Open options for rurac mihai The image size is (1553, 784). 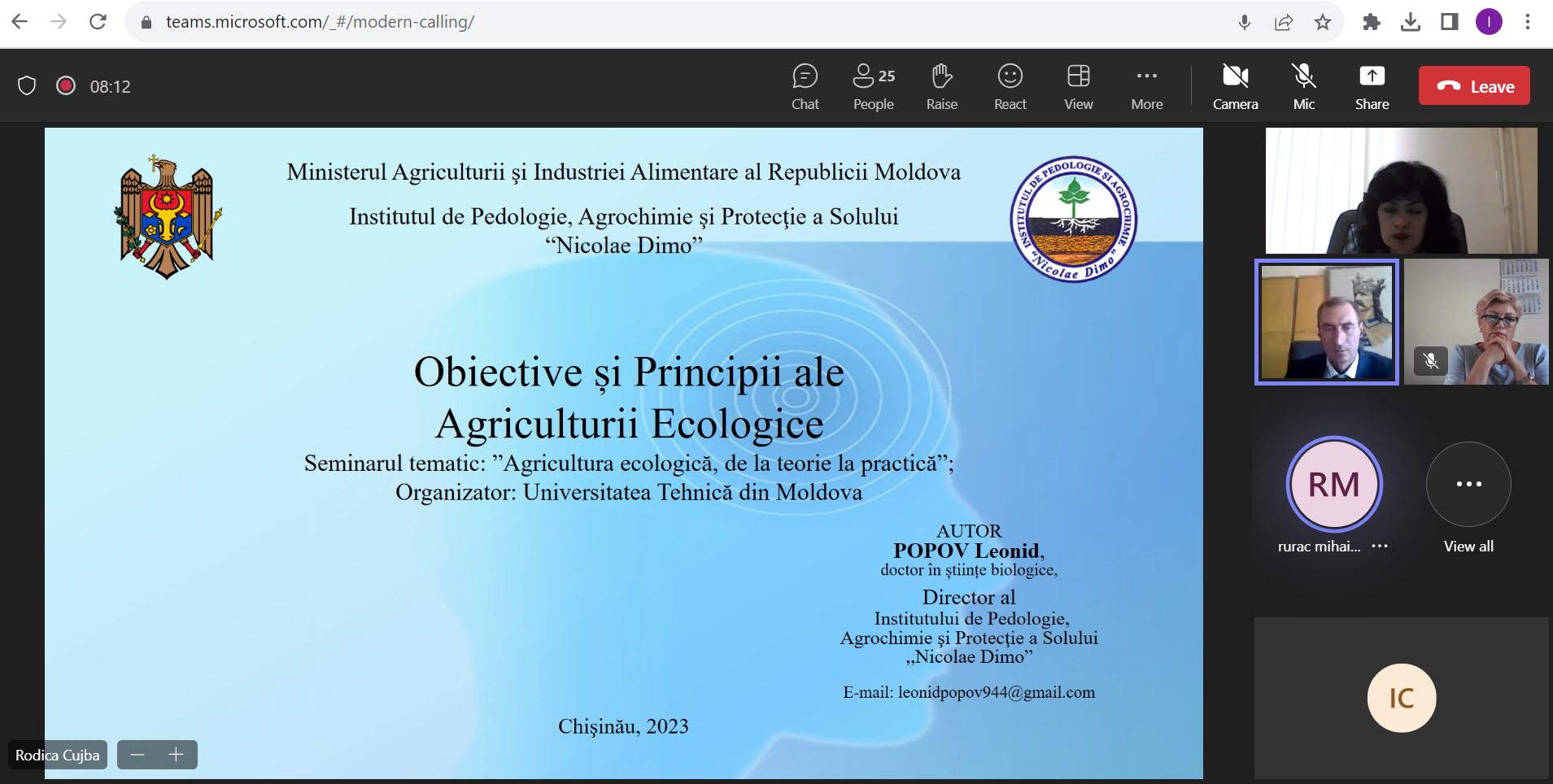[1380, 546]
